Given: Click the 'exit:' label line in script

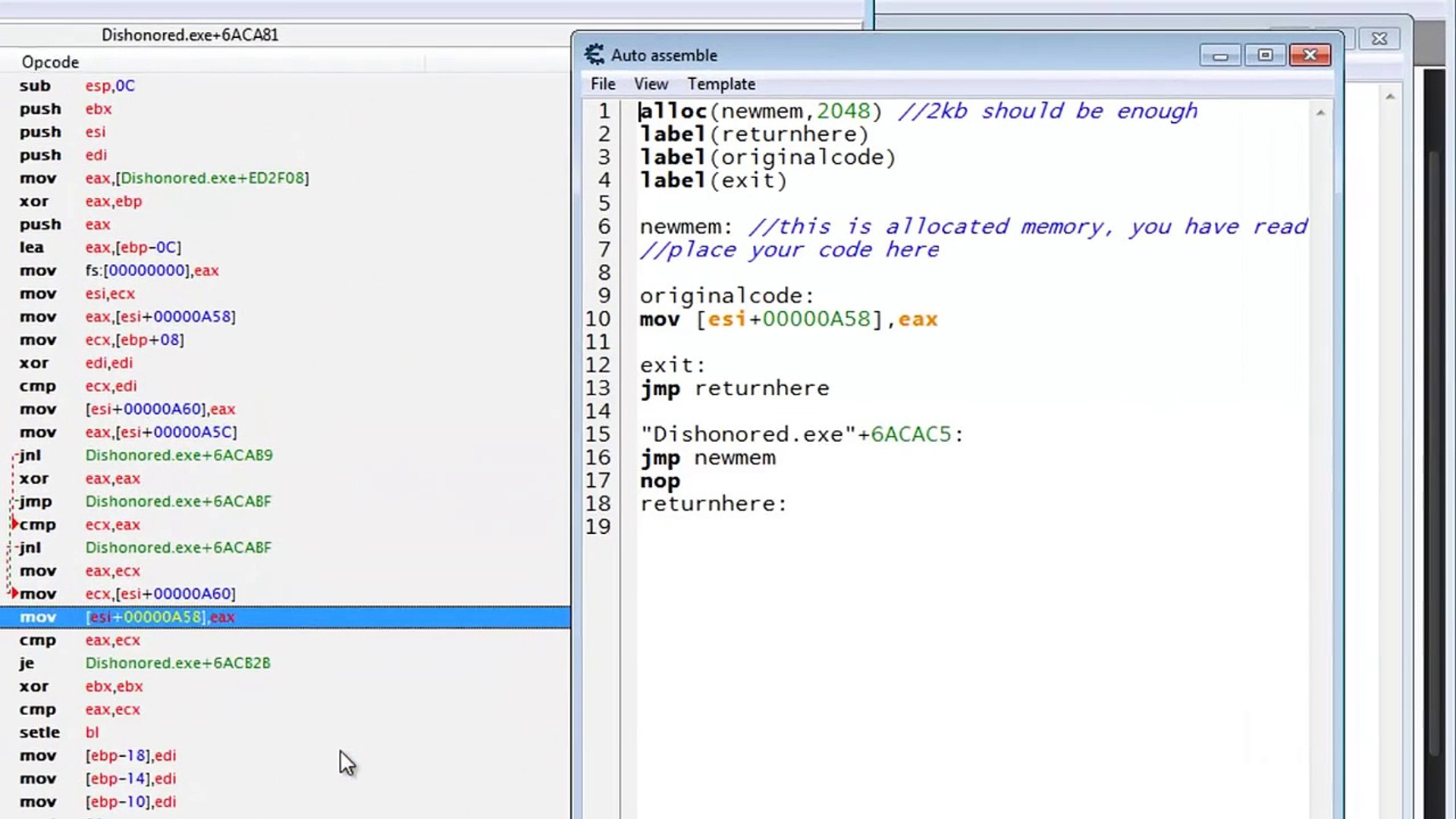Looking at the screenshot, I should pos(673,366).
